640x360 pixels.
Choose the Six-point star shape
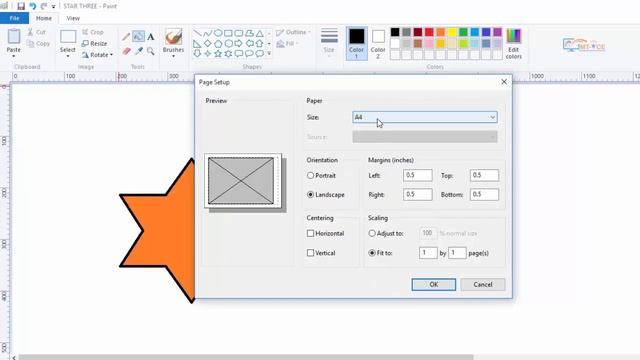click(228, 53)
